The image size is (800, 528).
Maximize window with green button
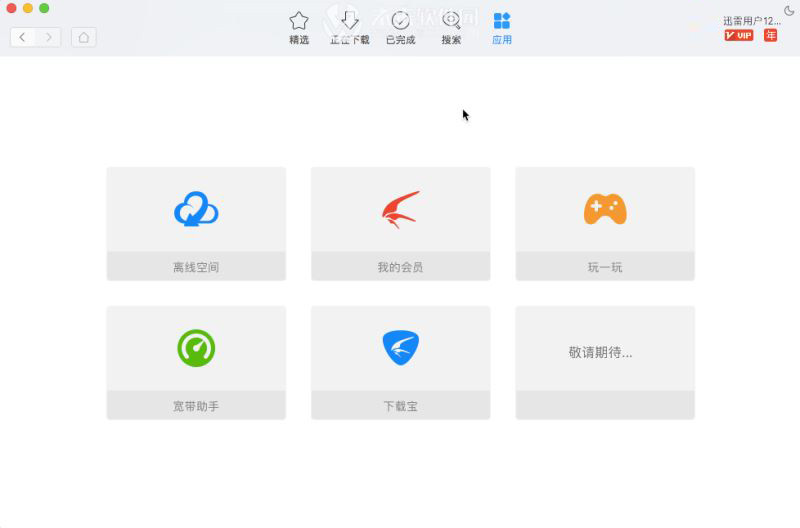point(44,8)
